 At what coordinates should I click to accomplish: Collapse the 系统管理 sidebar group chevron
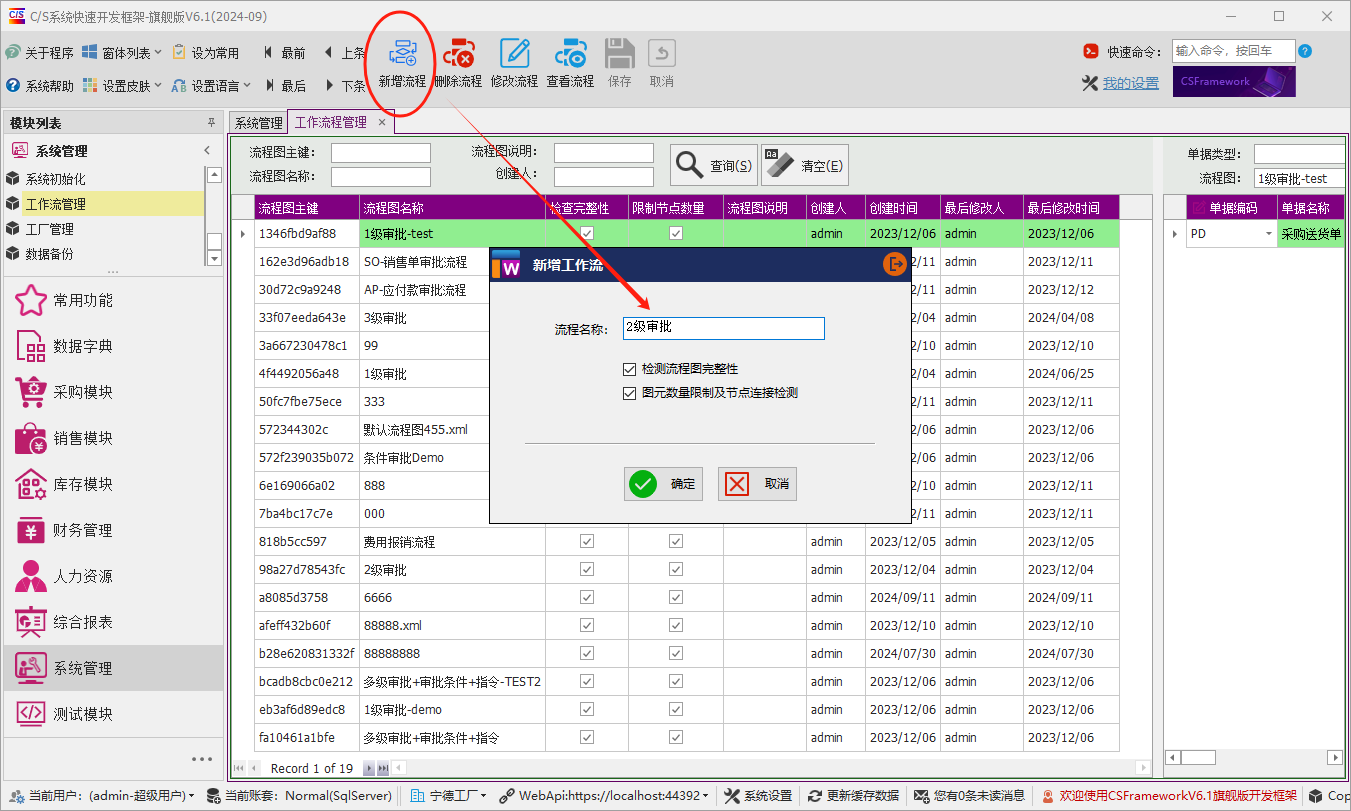[x=207, y=151]
